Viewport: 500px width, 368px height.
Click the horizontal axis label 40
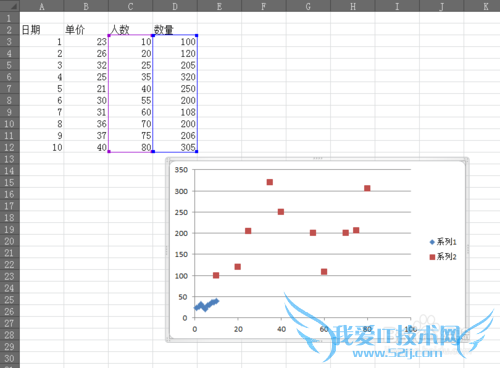pos(281,329)
